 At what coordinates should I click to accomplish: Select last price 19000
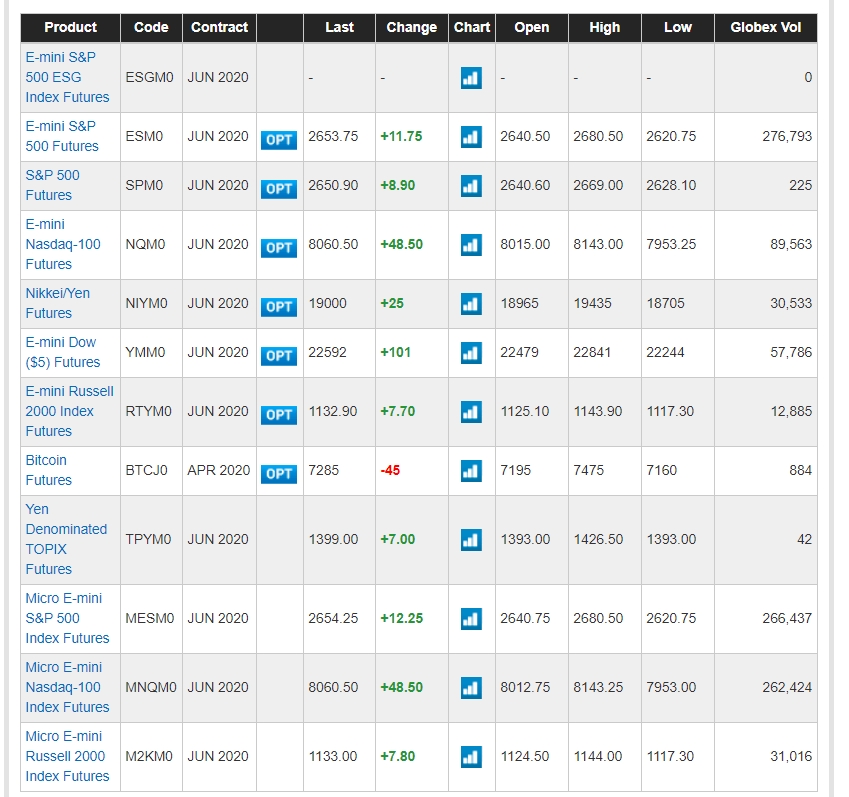[328, 303]
